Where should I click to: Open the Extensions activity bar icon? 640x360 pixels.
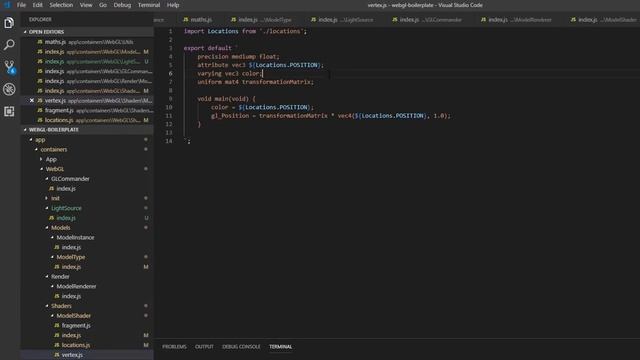[x=9, y=111]
